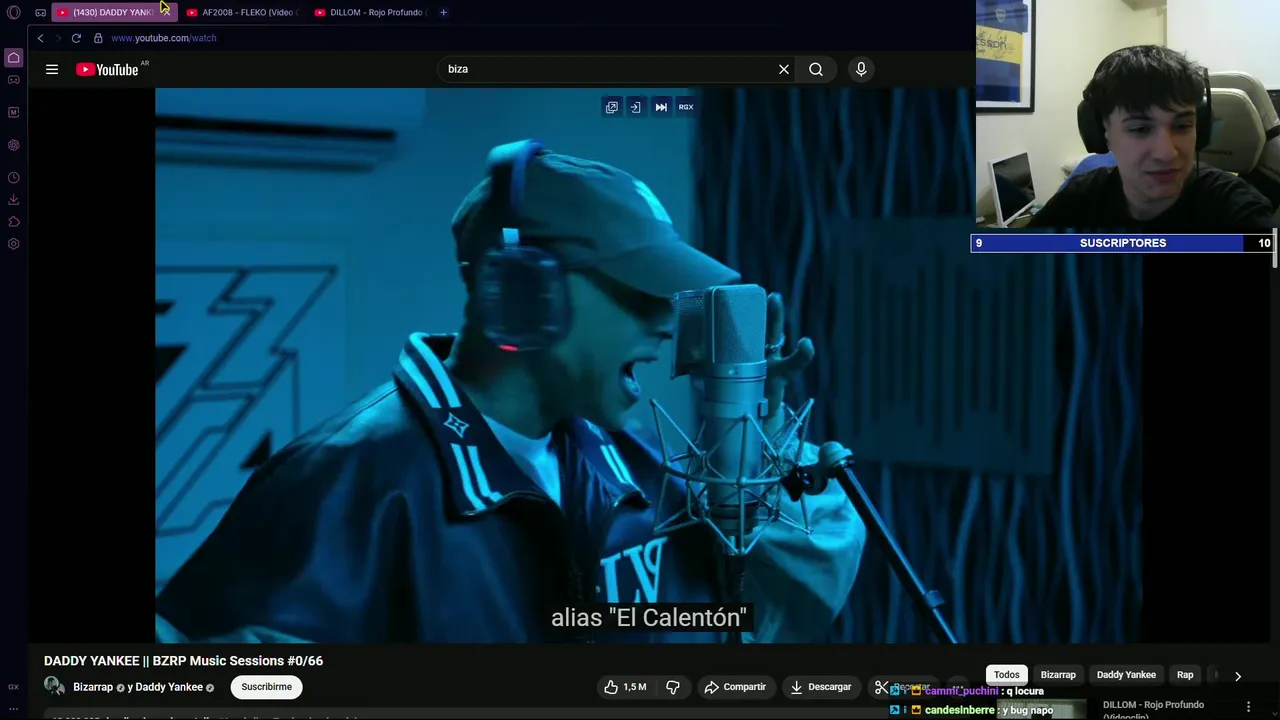Click video overlay skip-forward icon
The image size is (1280, 720).
coord(661,107)
